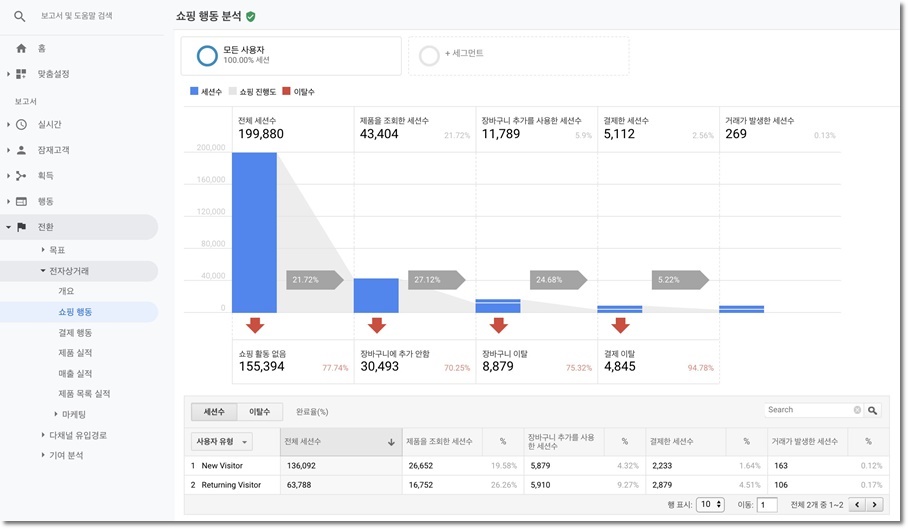Screen dimensions: 908x529
Task: Open the 개요 report
Action: pos(66,291)
